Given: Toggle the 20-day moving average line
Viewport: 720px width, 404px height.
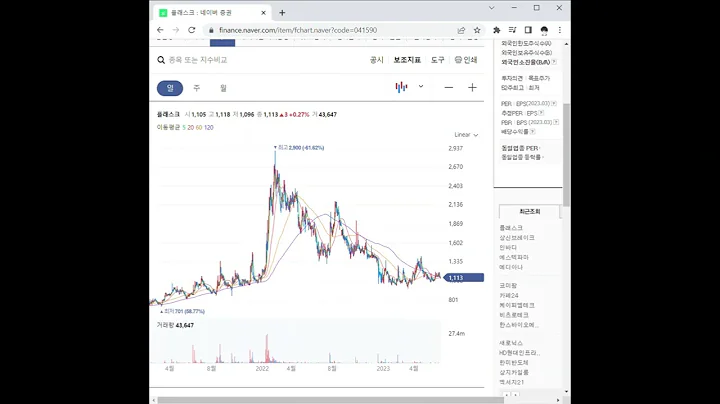Looking at the screenshot, I should (x=191, y=128).
